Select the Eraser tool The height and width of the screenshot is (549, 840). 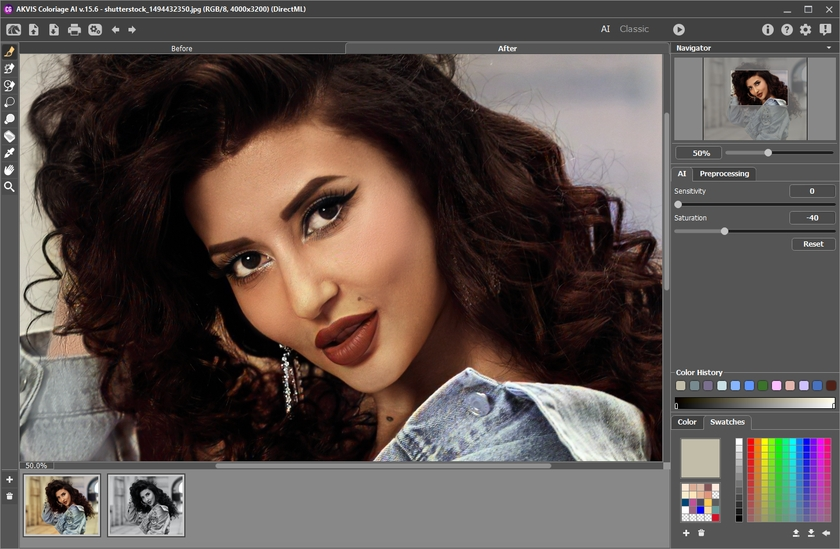[x=10, y=136]
